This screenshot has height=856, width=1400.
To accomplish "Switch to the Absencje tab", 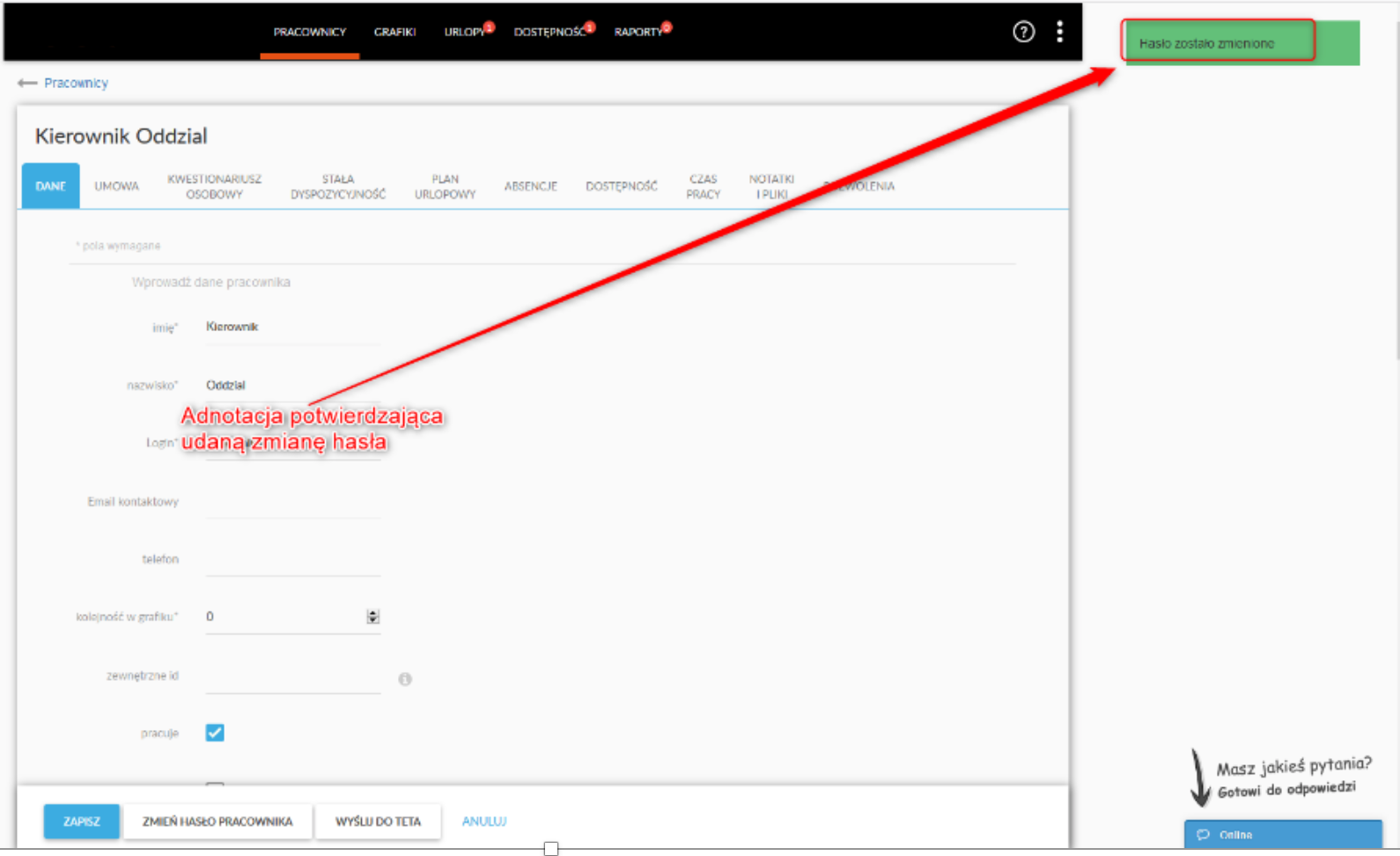I will [x=530, y=186].
